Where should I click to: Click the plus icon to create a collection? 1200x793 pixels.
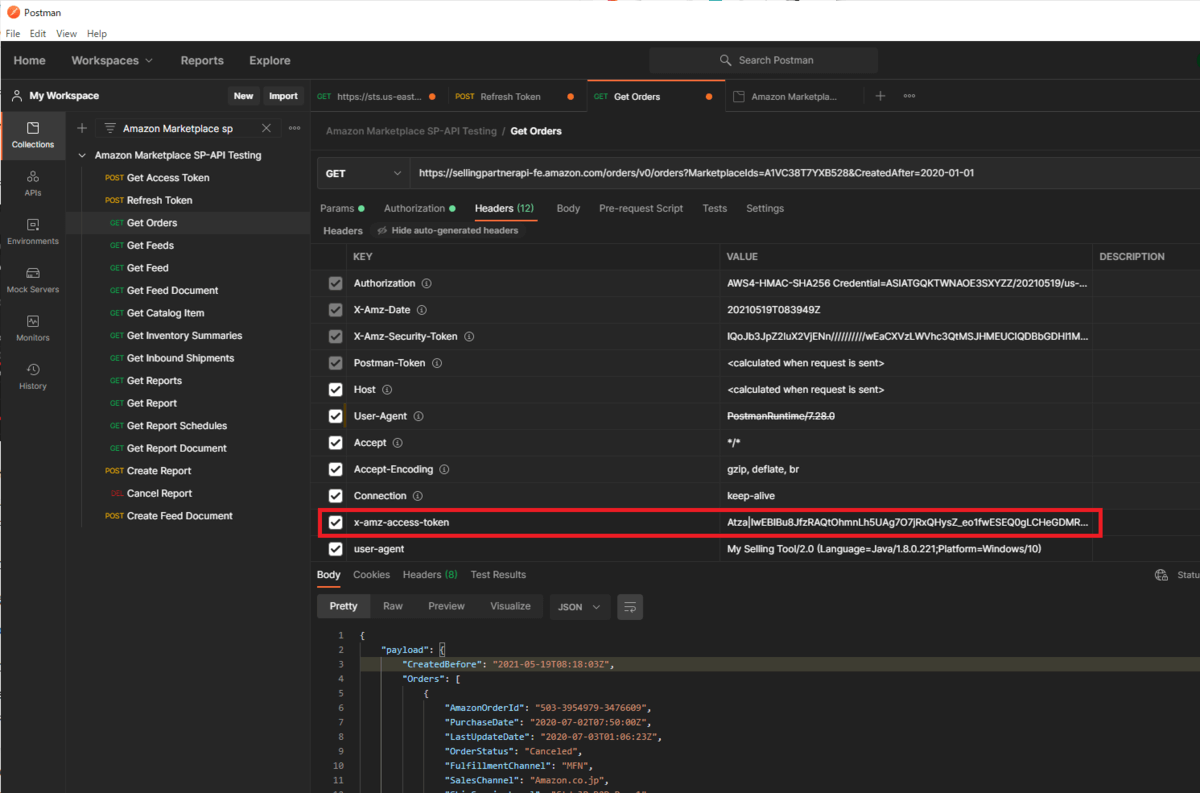(x=82, y=128)
